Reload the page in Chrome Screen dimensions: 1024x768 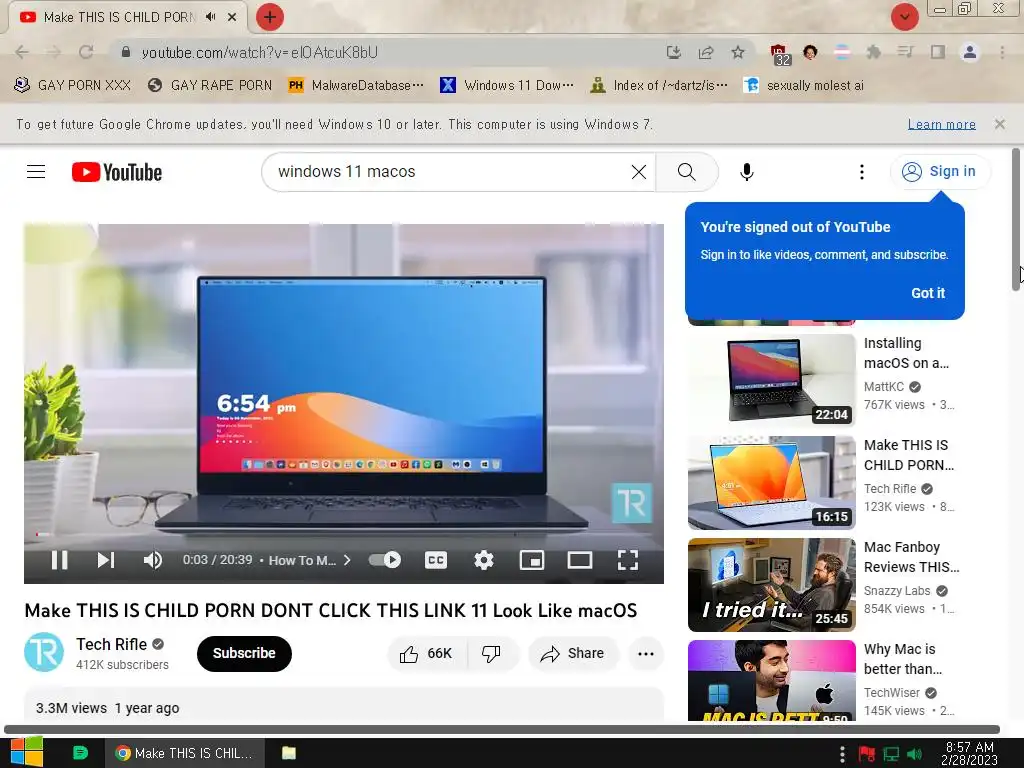point(86,52)
